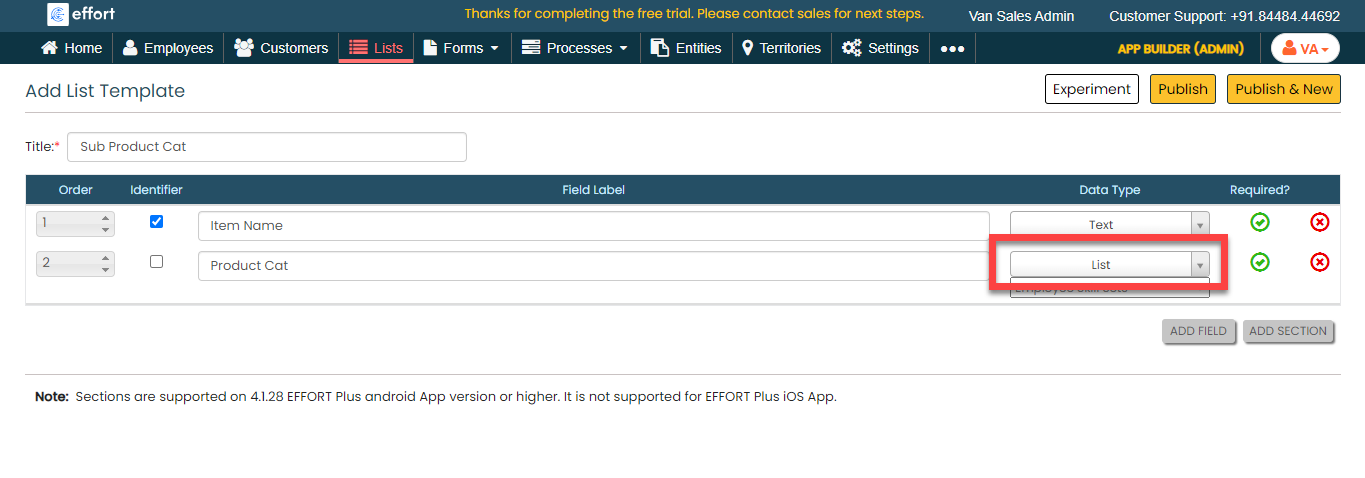1365x478 pixels.
Task: Click the effort logo icon
Action: [x=58, y=14]
